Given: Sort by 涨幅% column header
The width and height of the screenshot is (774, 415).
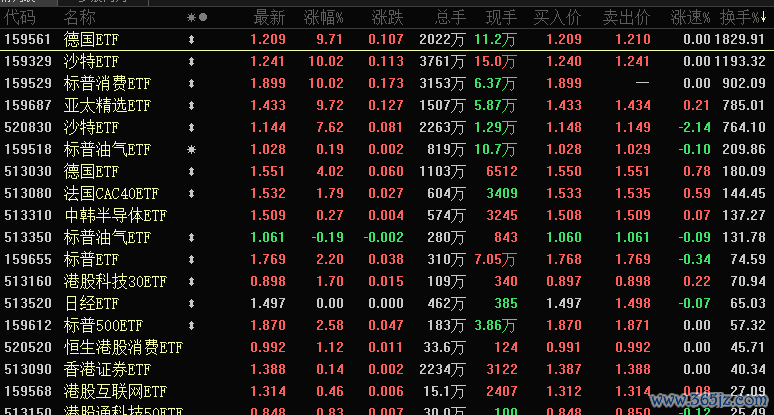Looking at the screenshot, I should coord(323,18).
